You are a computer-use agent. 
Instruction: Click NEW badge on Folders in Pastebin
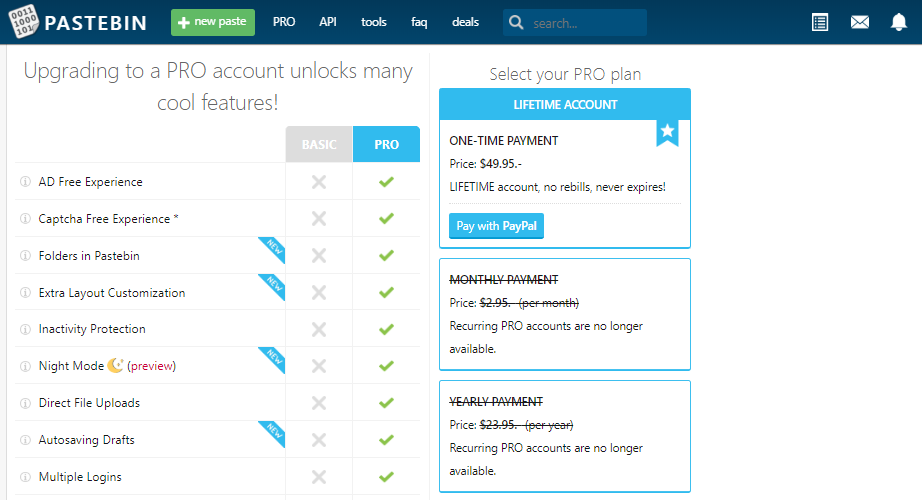(274, 248)
